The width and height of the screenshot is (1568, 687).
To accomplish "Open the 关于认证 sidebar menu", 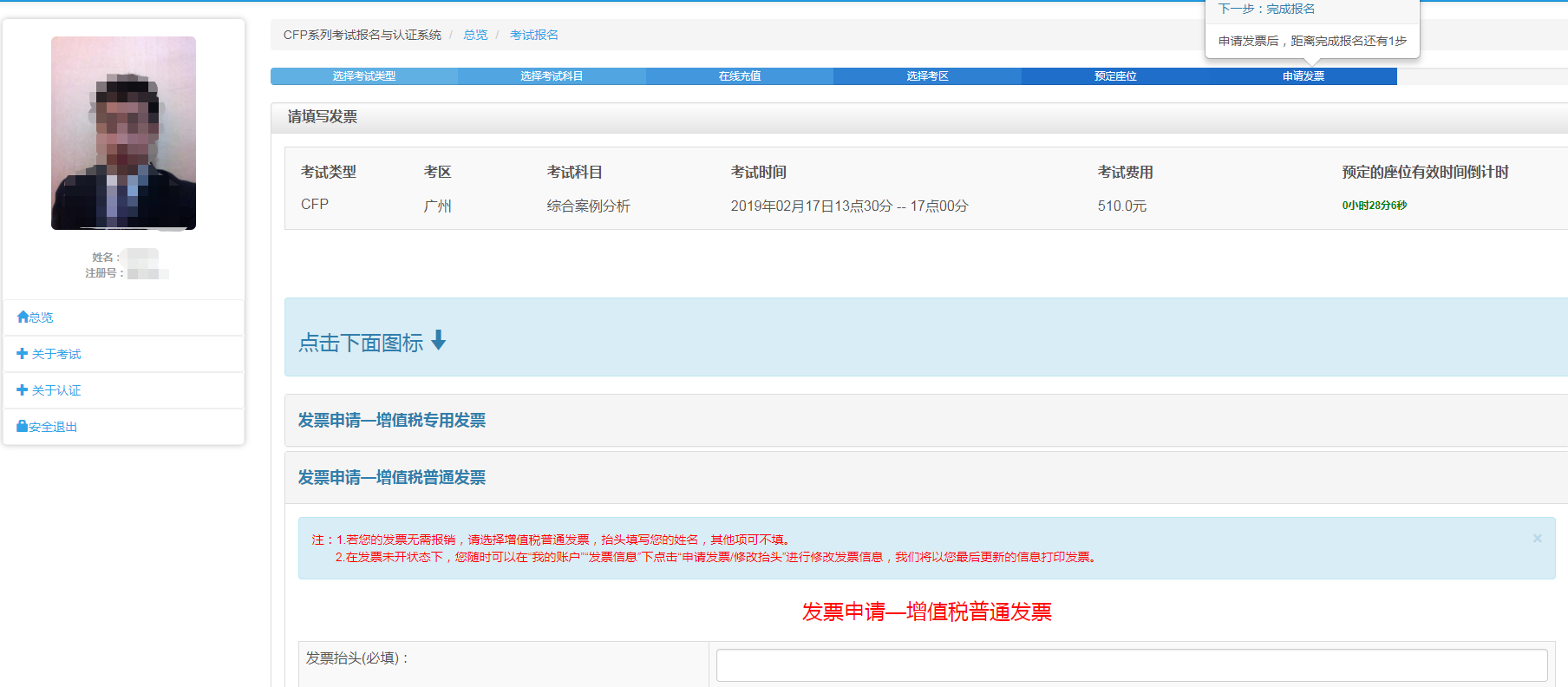I will (x=56, y=390).
